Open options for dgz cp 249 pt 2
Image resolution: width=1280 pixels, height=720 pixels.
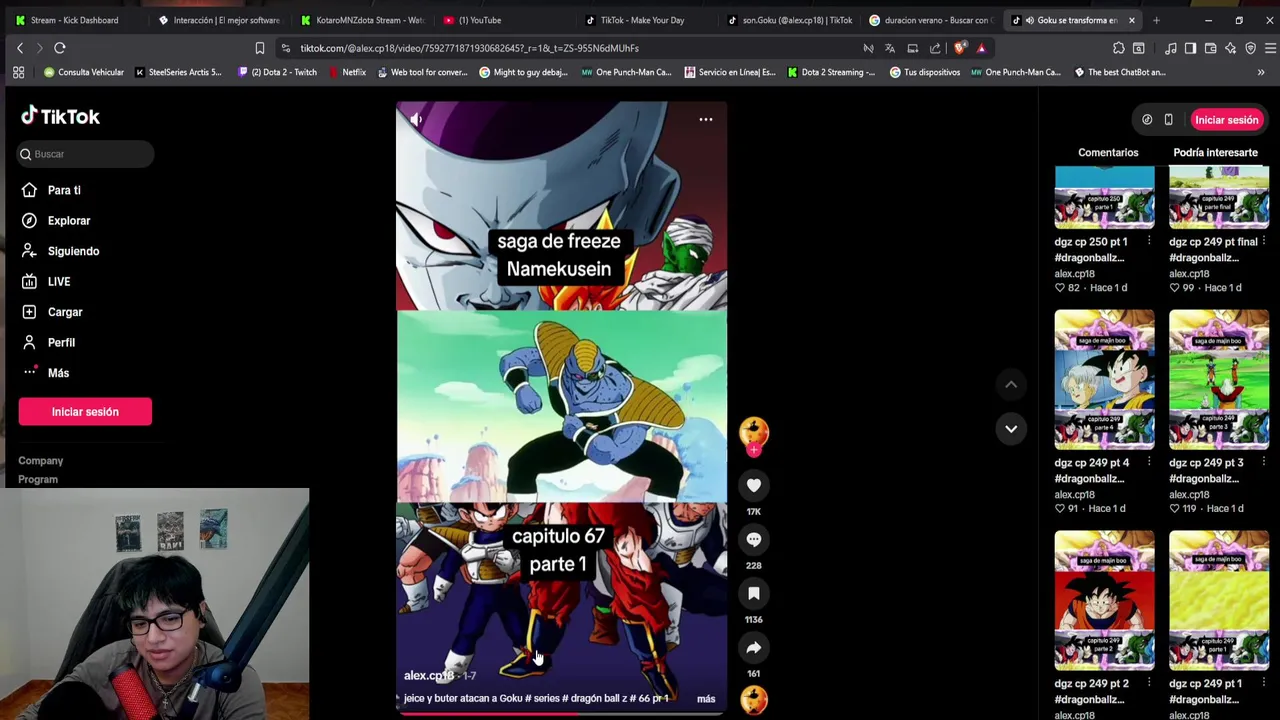(1149, 684)
